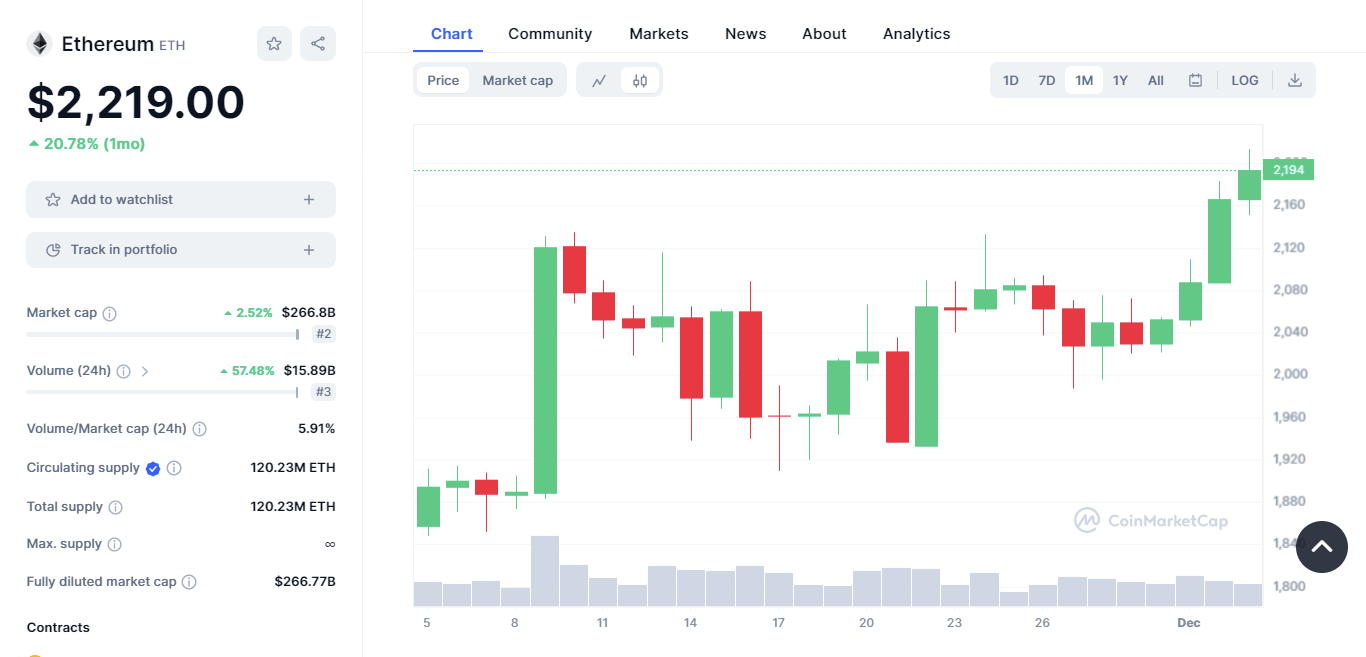Screen dimensions: 1366x657
Task: Click the 5.91% volume ratio value
Action: [x=317, y=429]
